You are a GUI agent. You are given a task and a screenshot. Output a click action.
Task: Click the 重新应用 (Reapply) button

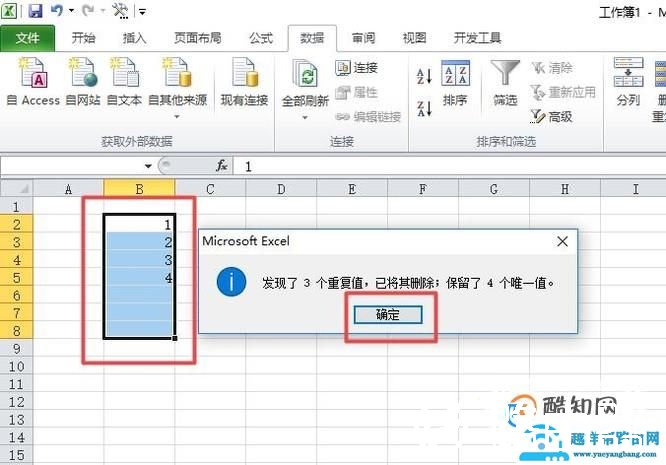click(563, 92)
